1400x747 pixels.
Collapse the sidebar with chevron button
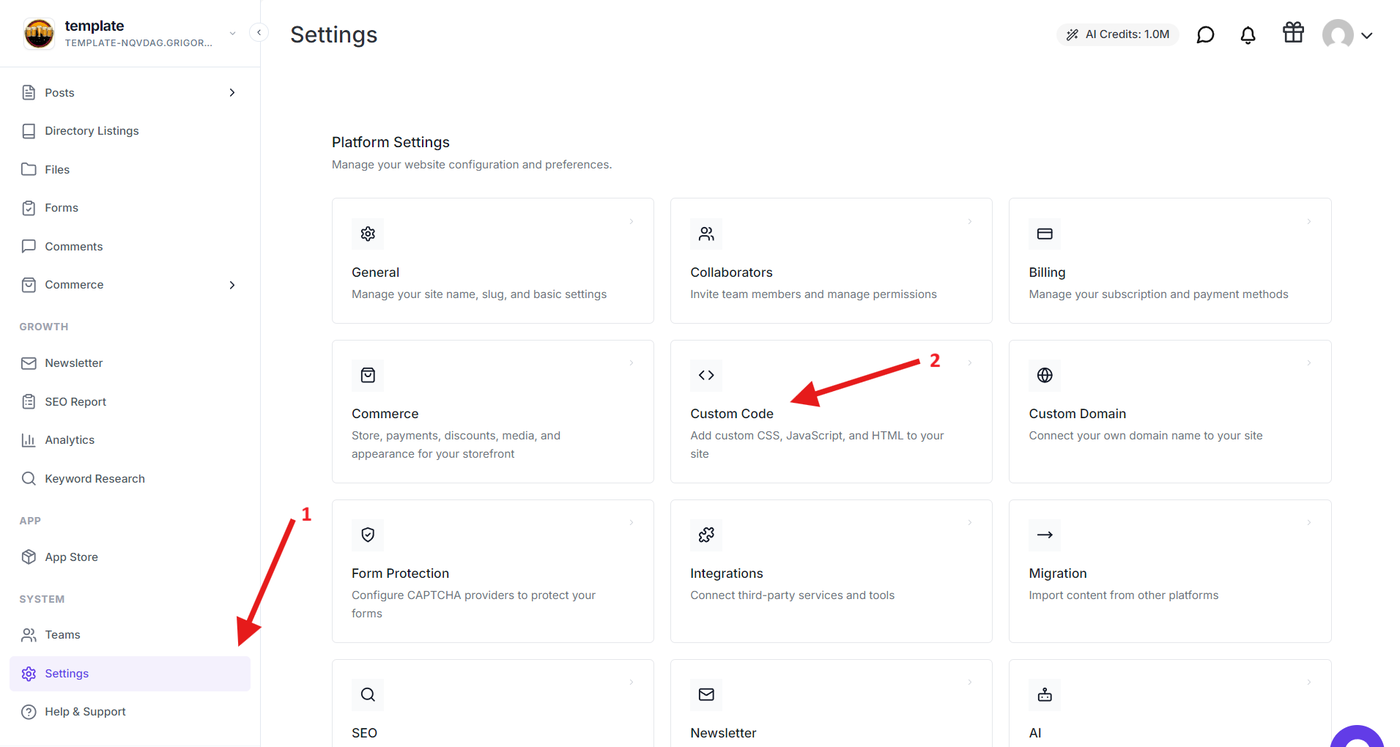pyautogui.click(x=259, y=33)
